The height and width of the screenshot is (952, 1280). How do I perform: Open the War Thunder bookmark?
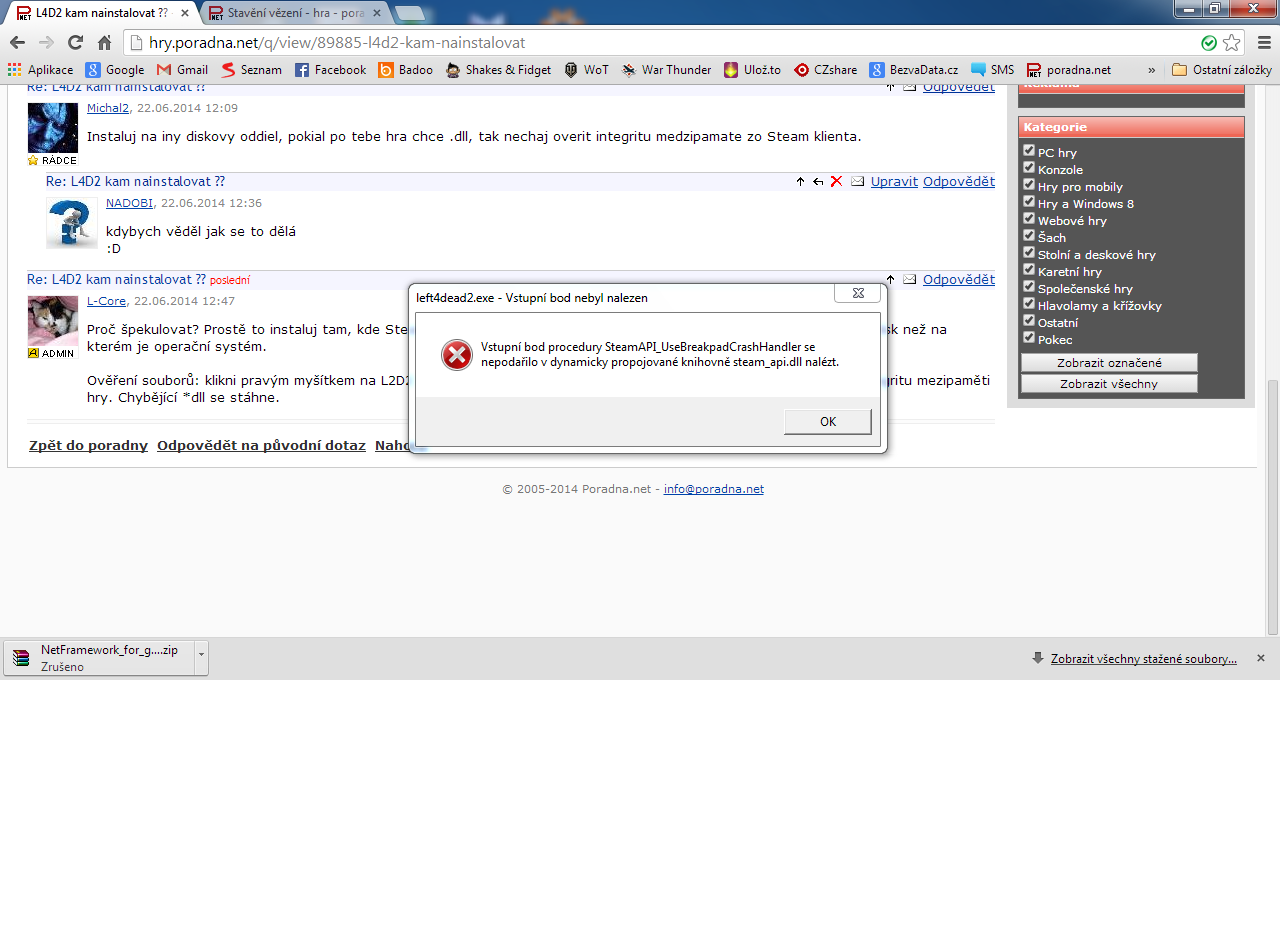[666, 70]
